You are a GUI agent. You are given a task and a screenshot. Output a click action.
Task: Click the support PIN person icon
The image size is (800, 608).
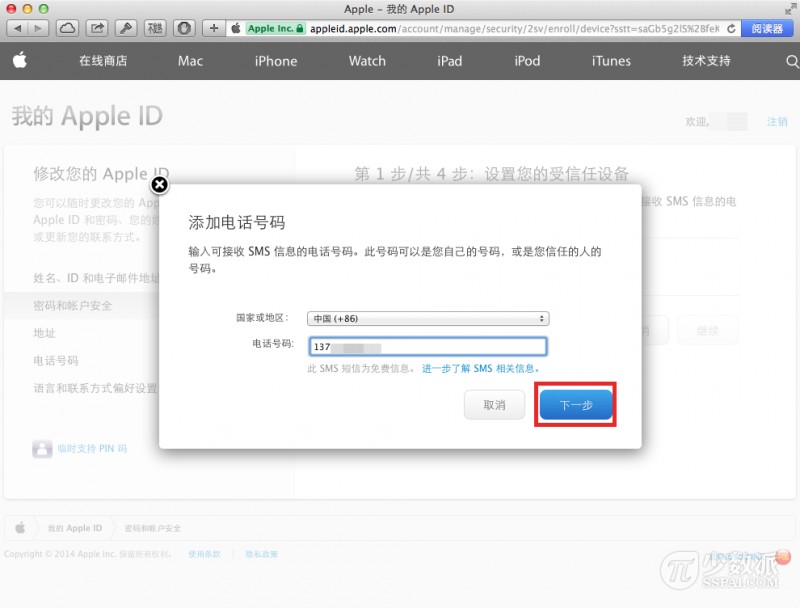point(42,449)
